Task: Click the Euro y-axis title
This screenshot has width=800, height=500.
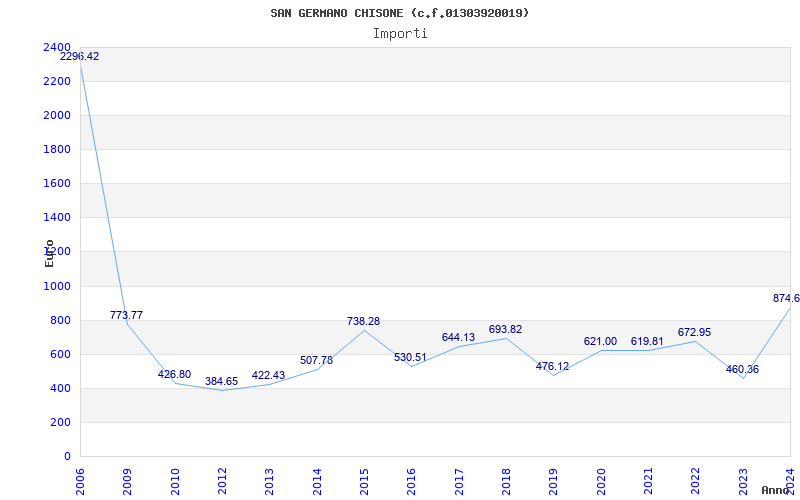Action: 49,253
